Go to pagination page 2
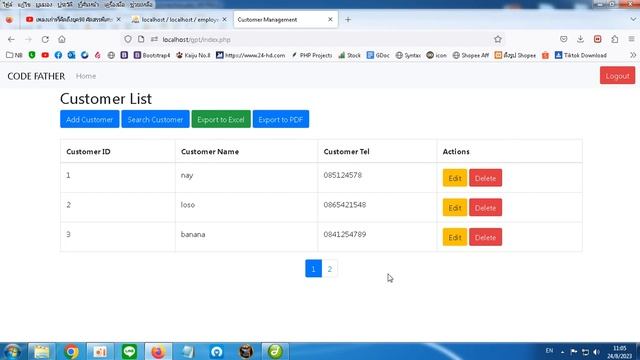640x360 pixels. [330, 269]
